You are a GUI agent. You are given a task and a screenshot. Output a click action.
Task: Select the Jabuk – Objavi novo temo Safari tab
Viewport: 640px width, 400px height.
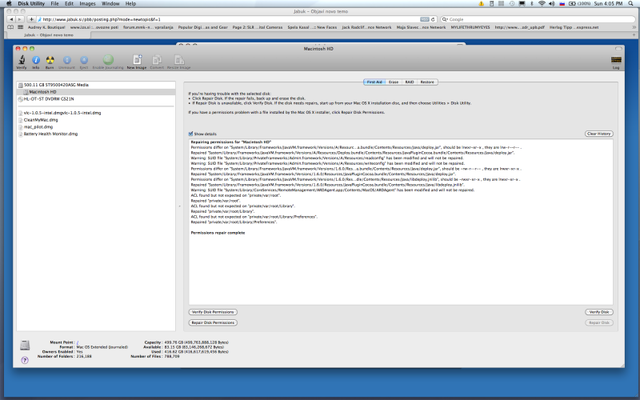point(49,35)
